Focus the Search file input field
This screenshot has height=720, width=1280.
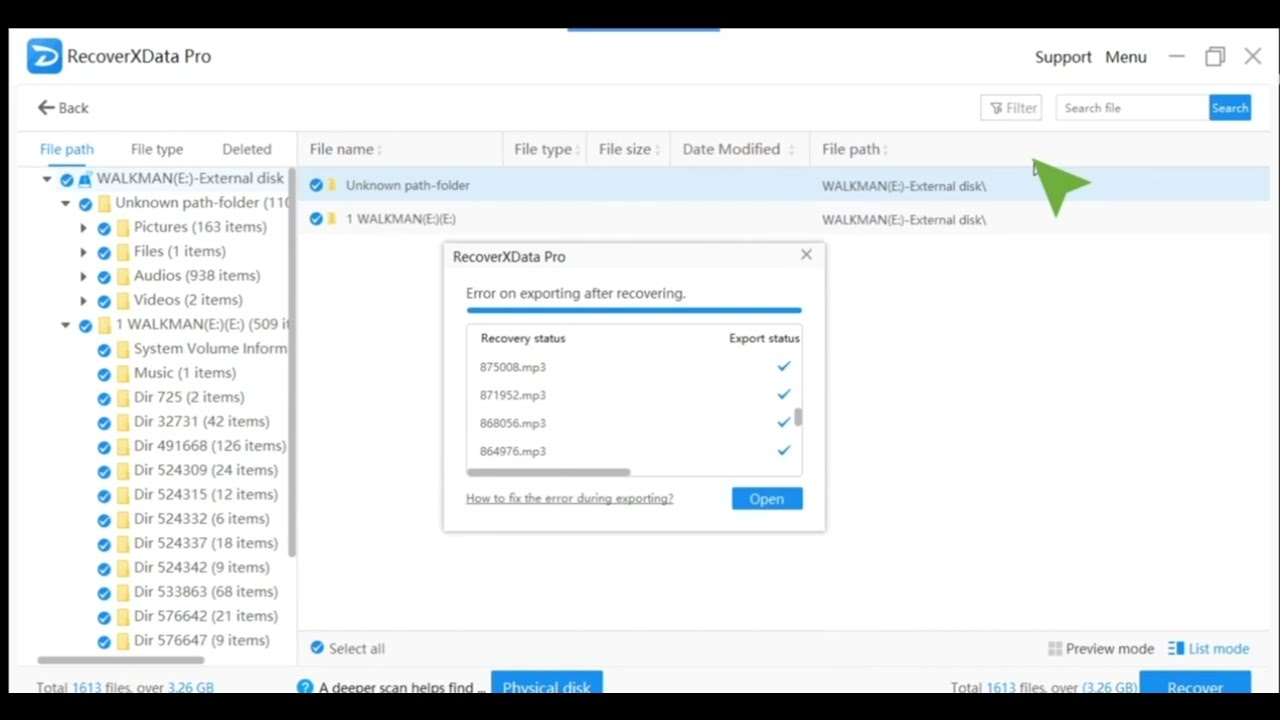[1132, 108]
